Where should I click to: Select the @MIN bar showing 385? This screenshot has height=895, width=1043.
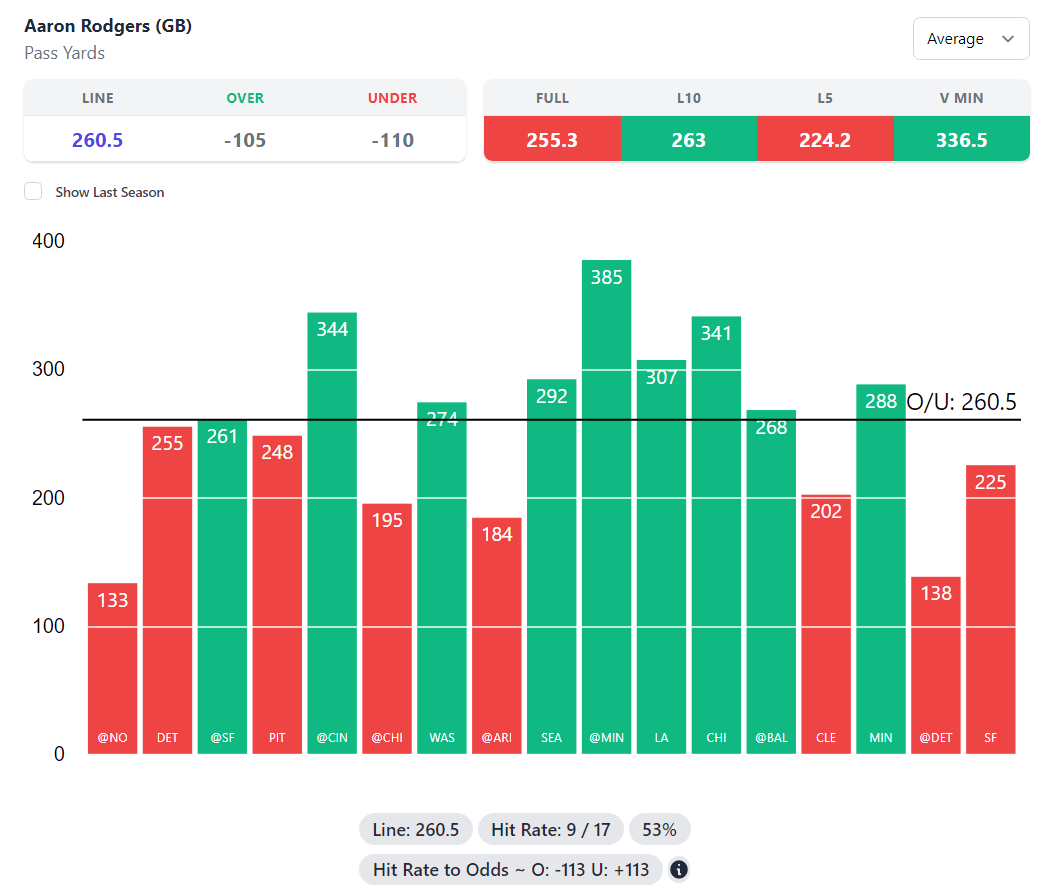click(607, 507)
